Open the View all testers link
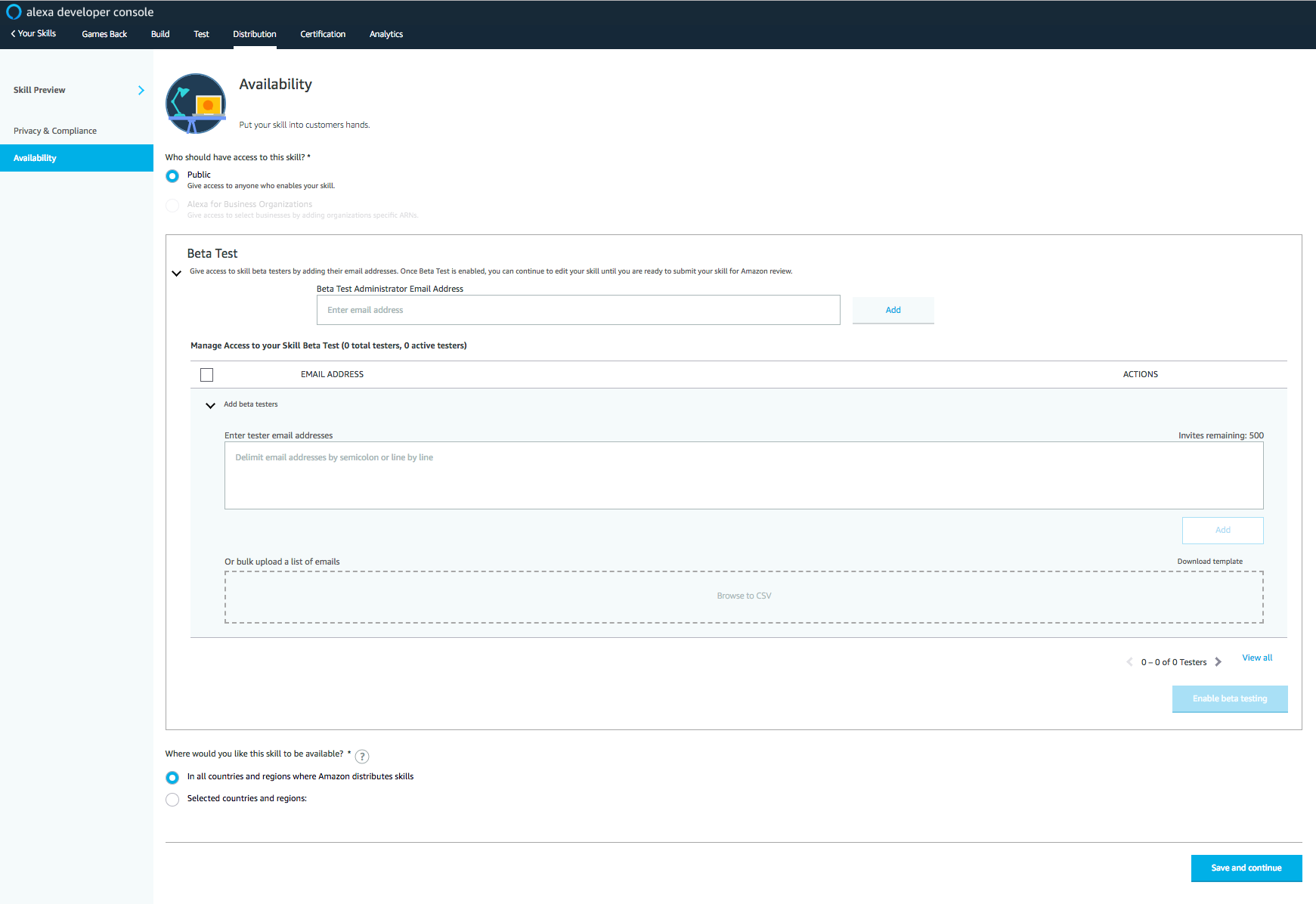The image size is (1316, 904). tap(1257, 658)
